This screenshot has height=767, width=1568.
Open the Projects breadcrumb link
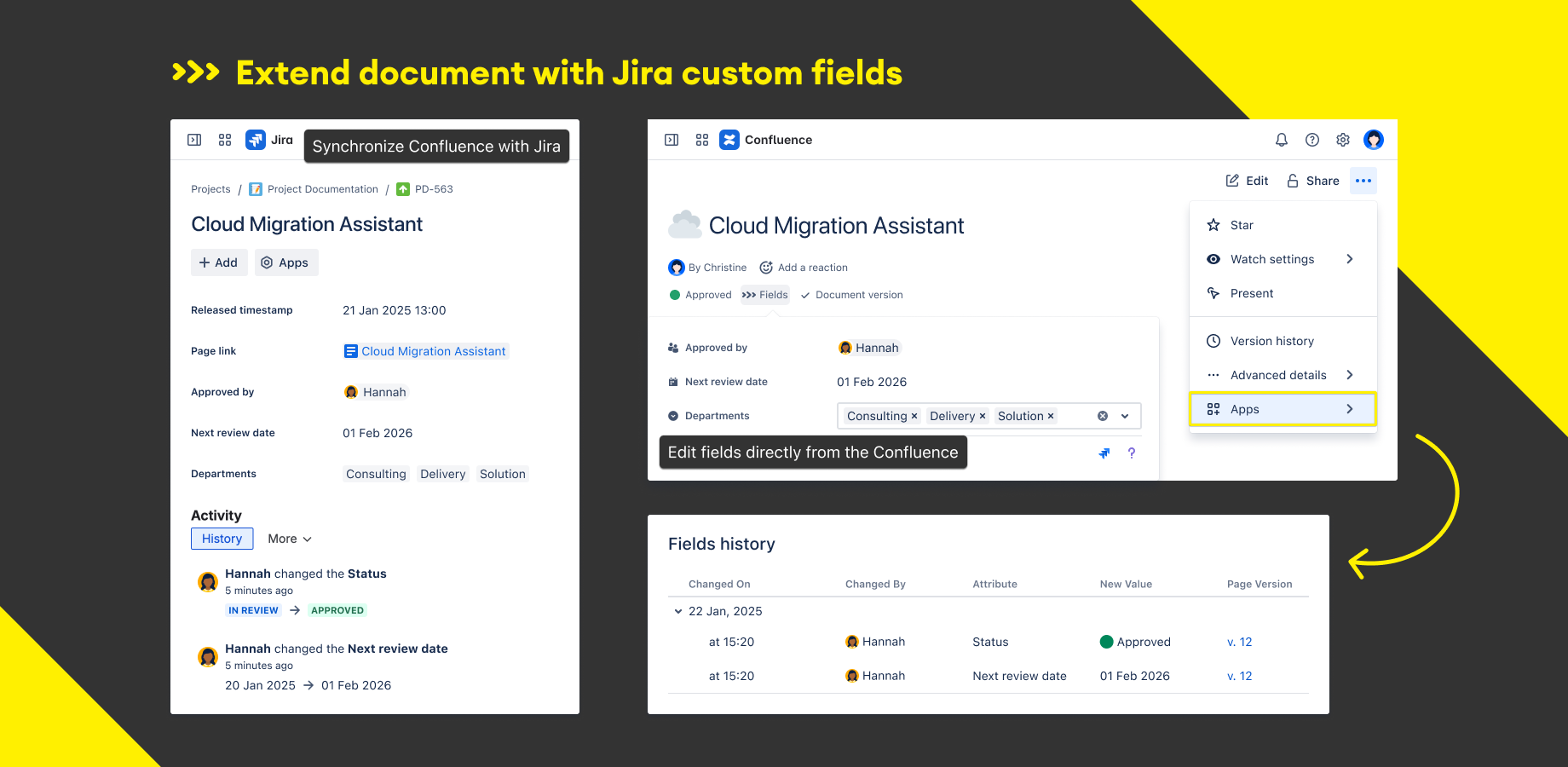[x=210, y=189]
